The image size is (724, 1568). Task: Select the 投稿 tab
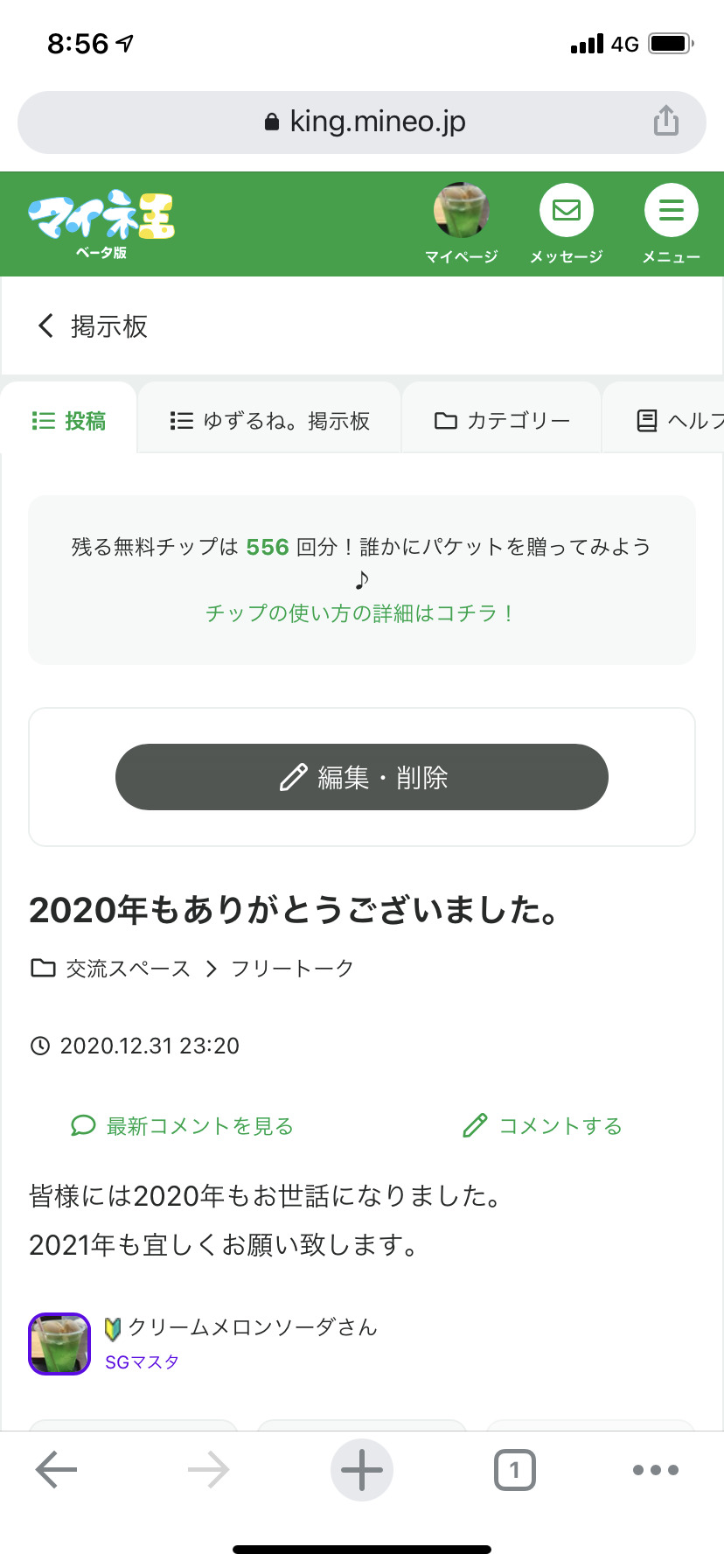(69, 421)
